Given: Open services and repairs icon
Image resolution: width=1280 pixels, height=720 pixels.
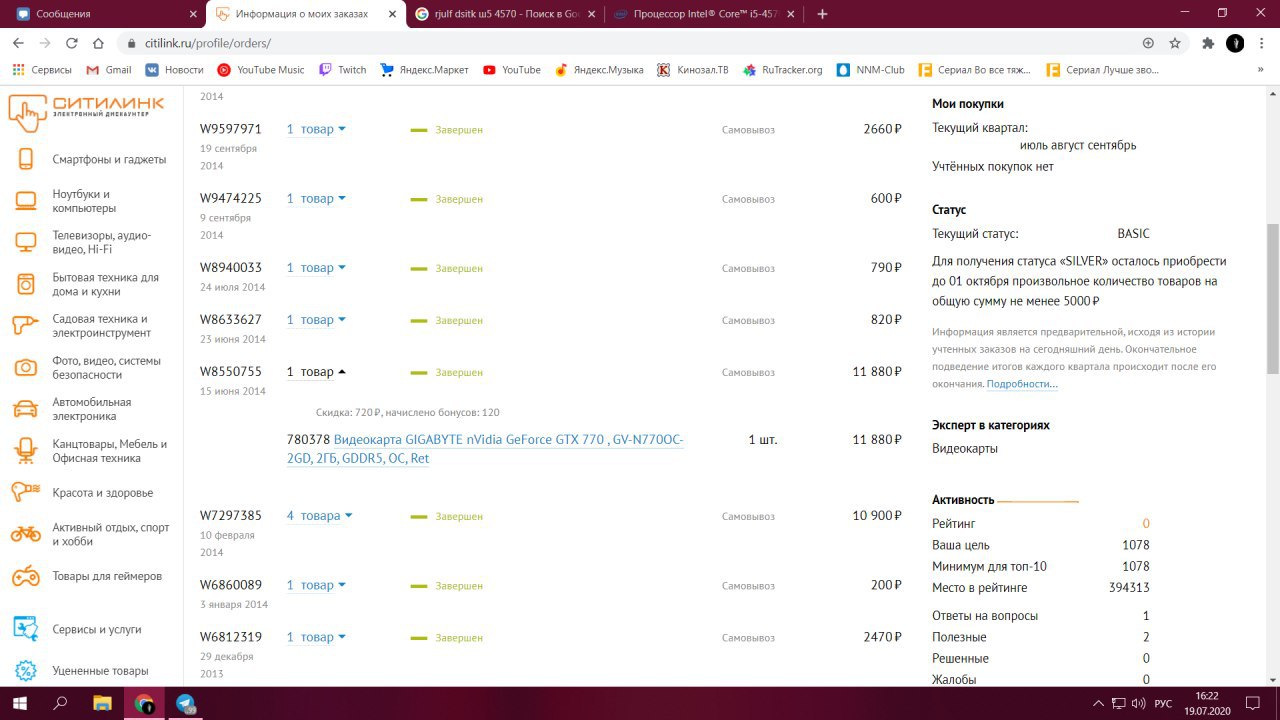Looking at the screenshot, I should 26,629.
